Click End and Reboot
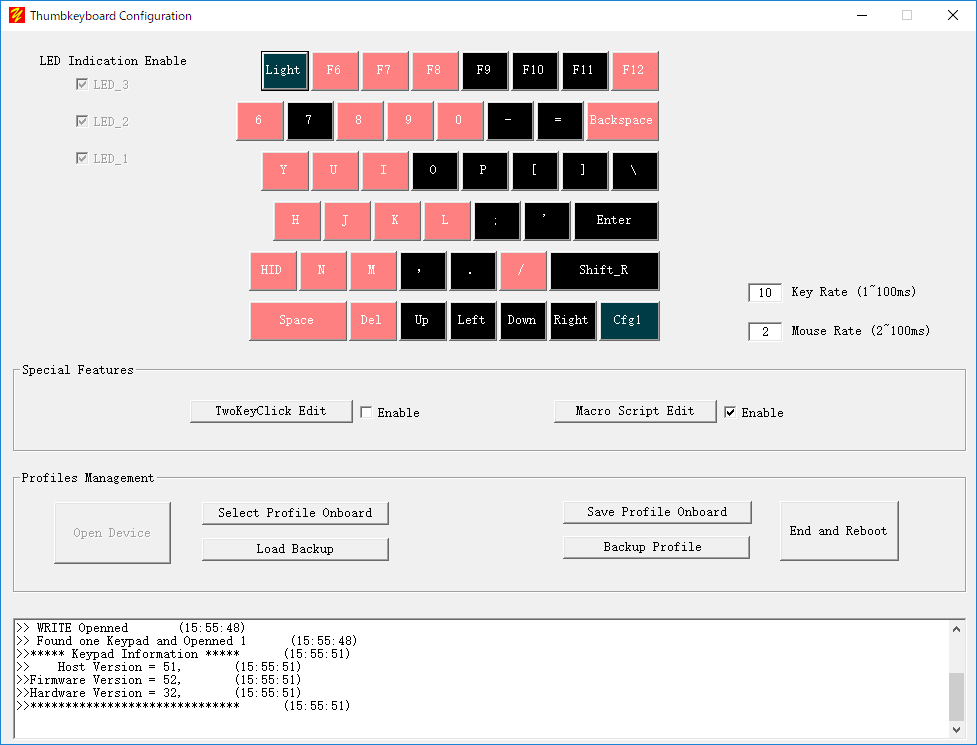 (x=839, y=531)
